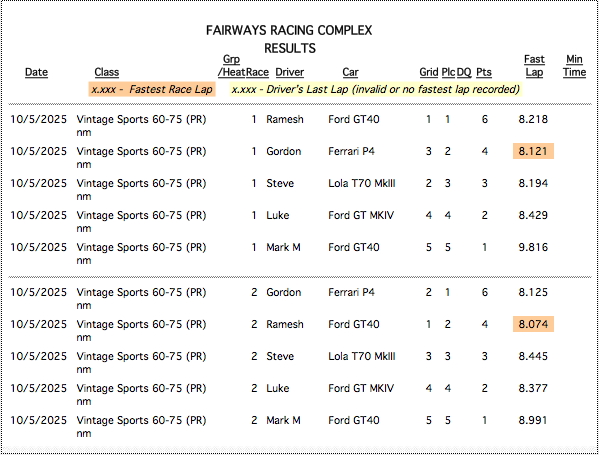Image resolution: width=599 pixels, height=455 pixels.
Task: Select Lola T70 MkIII in race 1
Action: [362, 183]
